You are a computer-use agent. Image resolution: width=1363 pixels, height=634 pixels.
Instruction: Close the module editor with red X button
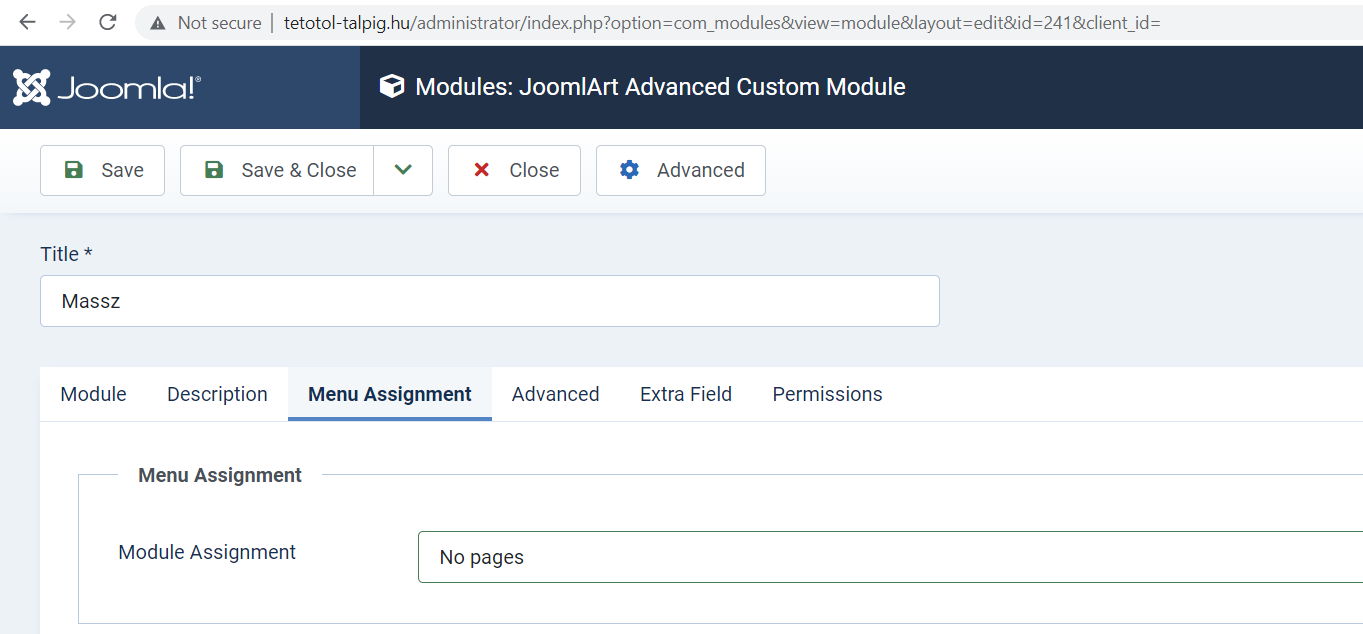pyautogui.click(x=514, y=170)
